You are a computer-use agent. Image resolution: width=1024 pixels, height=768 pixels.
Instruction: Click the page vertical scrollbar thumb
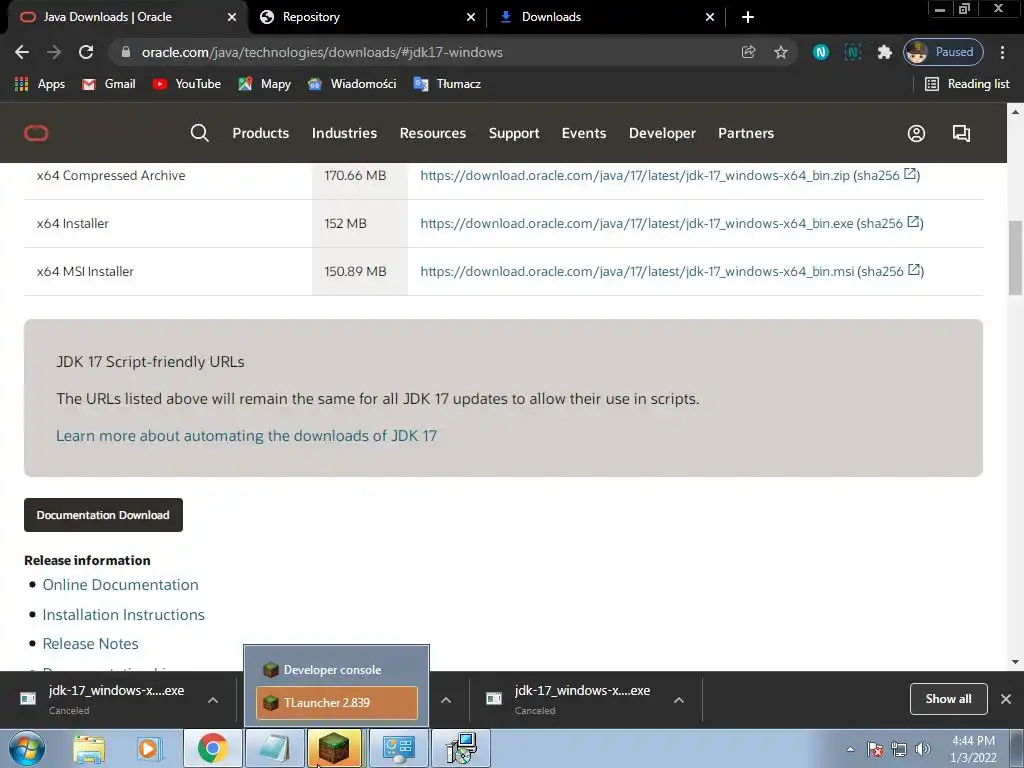(x=1015, y=258)
